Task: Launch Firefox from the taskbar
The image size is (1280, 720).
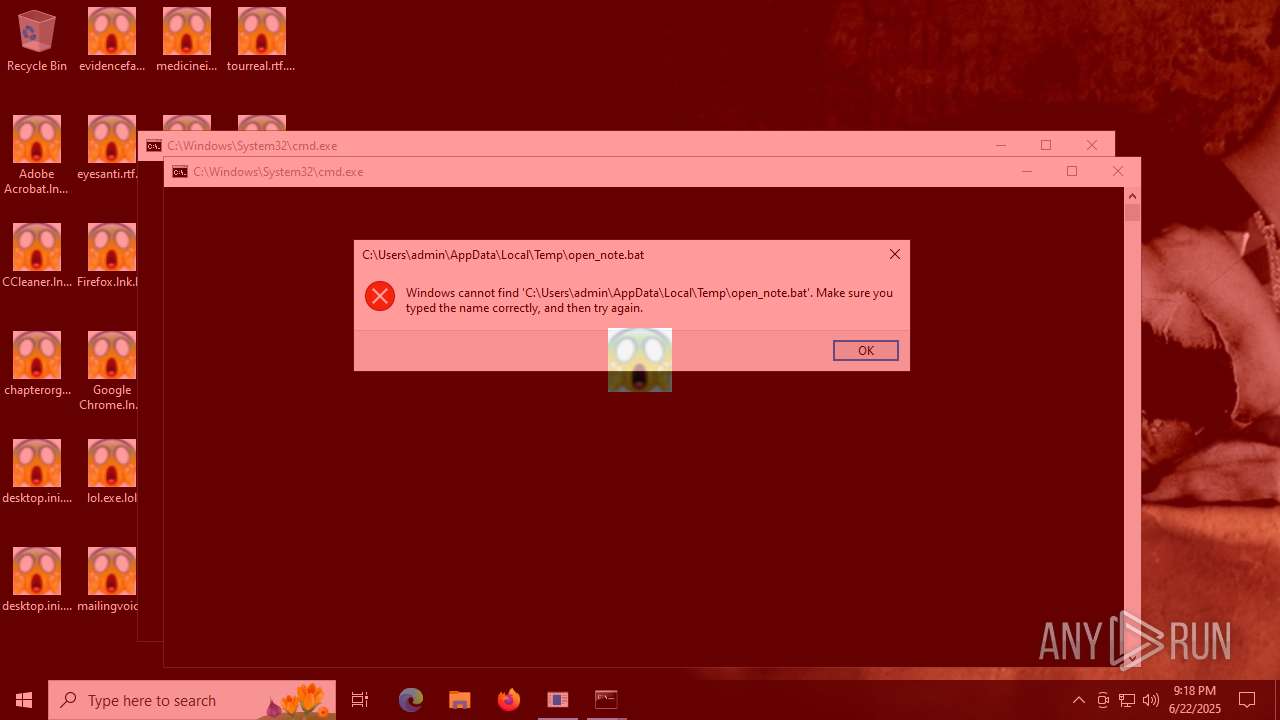Action: point(509,700)
